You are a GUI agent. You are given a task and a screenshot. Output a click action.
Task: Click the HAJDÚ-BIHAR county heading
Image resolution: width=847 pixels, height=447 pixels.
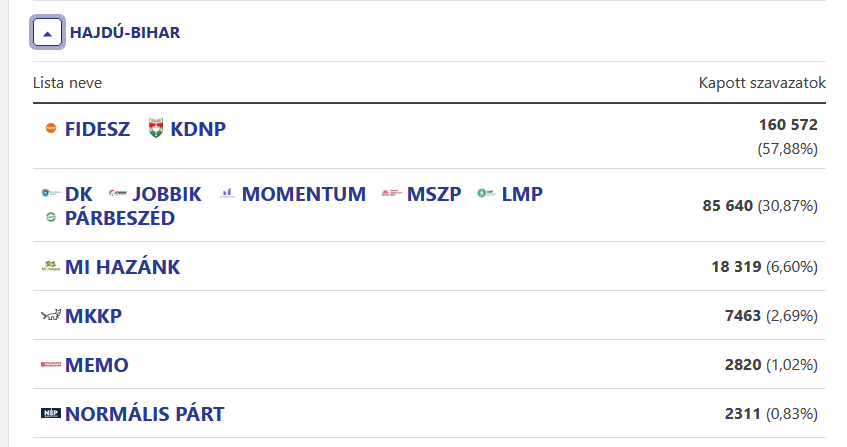125,33
